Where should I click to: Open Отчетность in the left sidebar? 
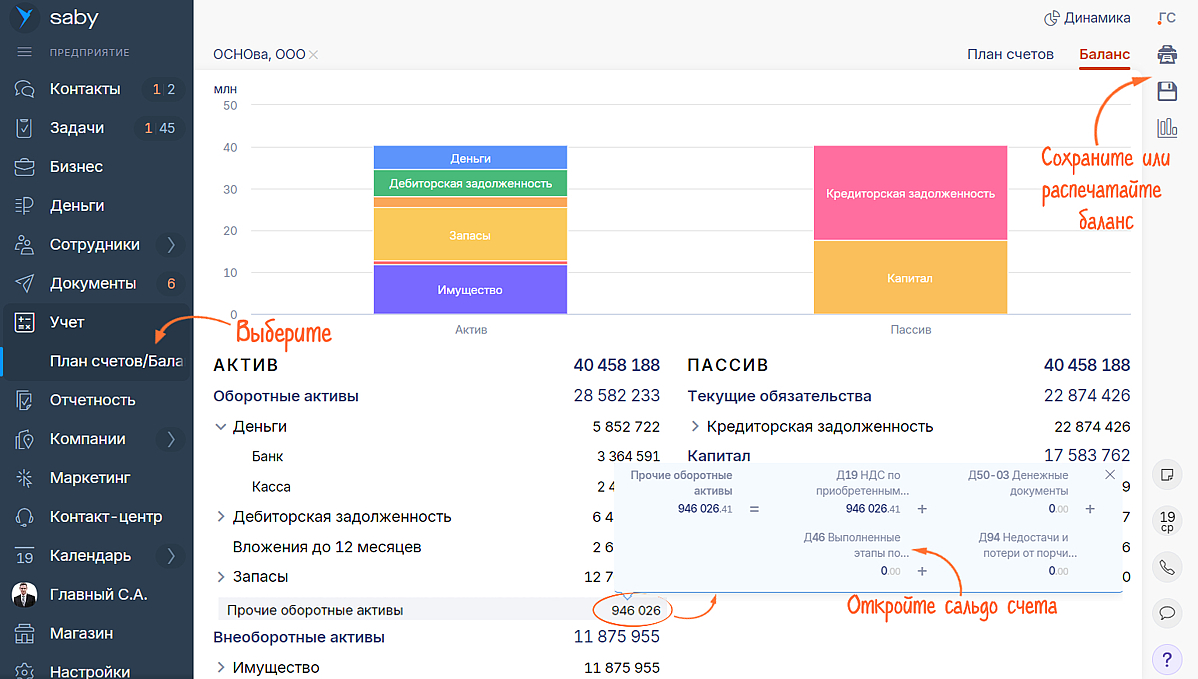coord(92,400)
